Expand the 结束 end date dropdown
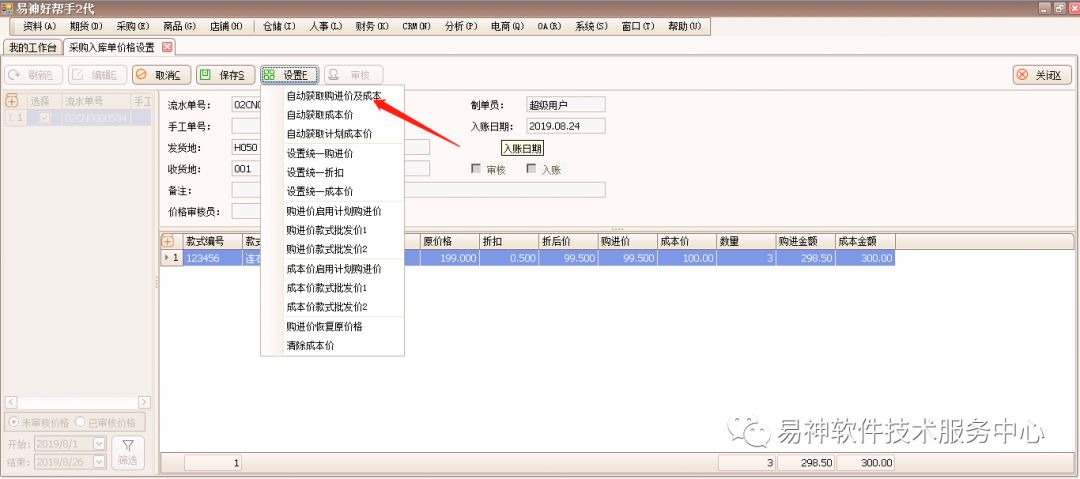1080x479 pixels. pyautogui.click(x=99, y=461)
